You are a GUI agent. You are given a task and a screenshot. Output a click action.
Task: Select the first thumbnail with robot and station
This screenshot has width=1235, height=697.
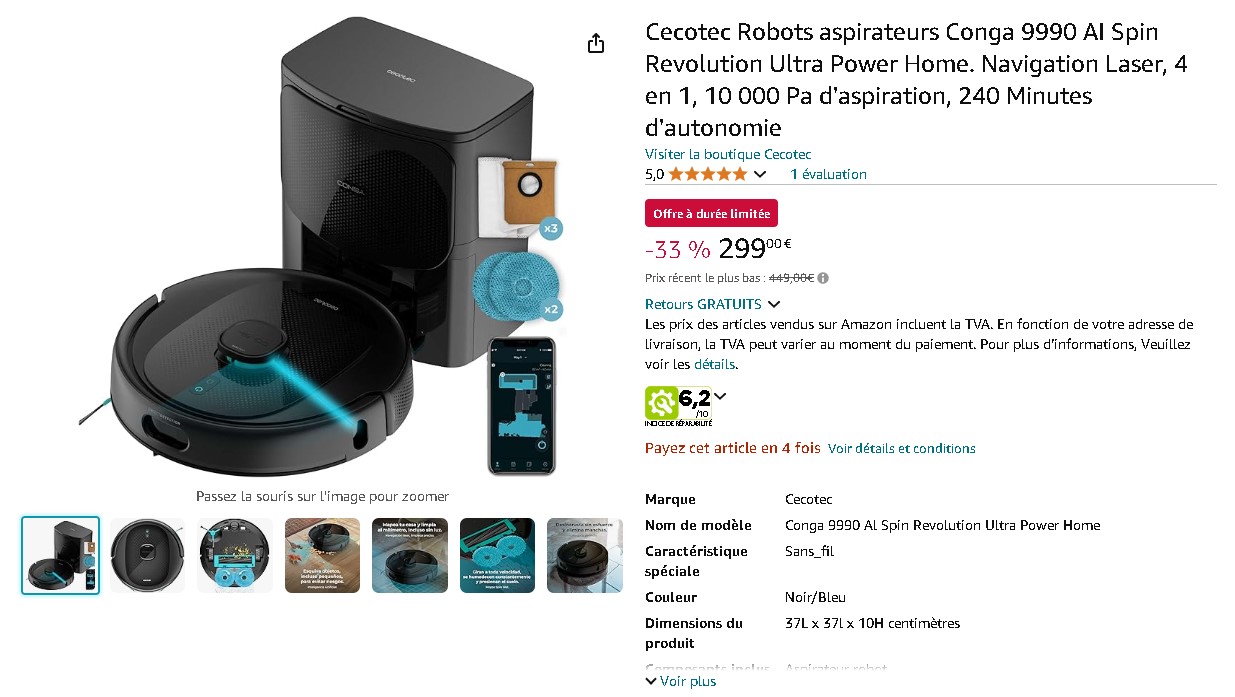pyautogui.click(x=61, y=555)
